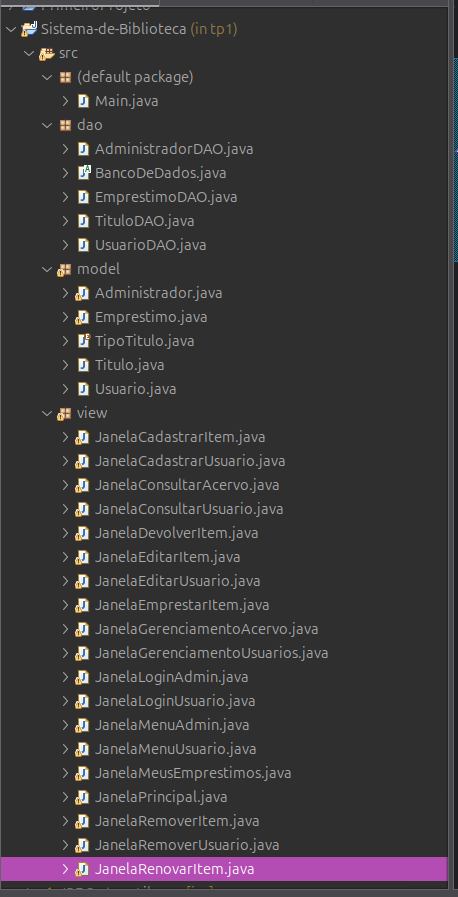
Task: Select JanelaEmprestarItem.java file name
Action: [182, 605]
